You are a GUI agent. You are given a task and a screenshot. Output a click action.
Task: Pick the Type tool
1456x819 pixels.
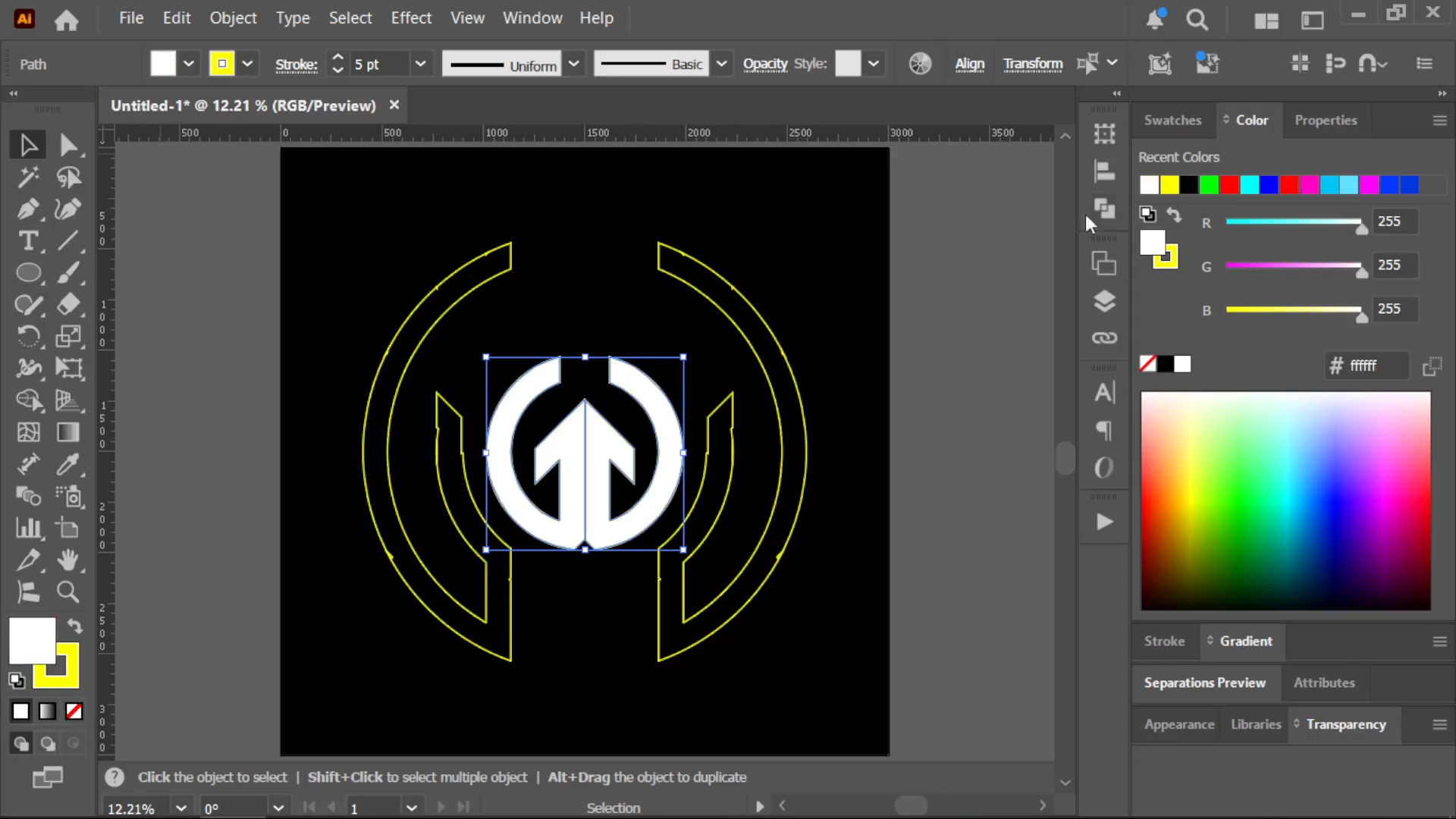pyautogui.click(x=28, y=241)
